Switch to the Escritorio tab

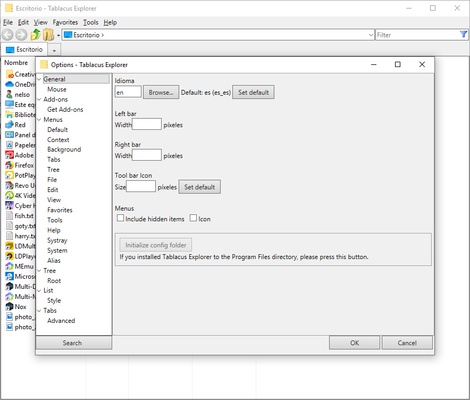pos(25,50)
